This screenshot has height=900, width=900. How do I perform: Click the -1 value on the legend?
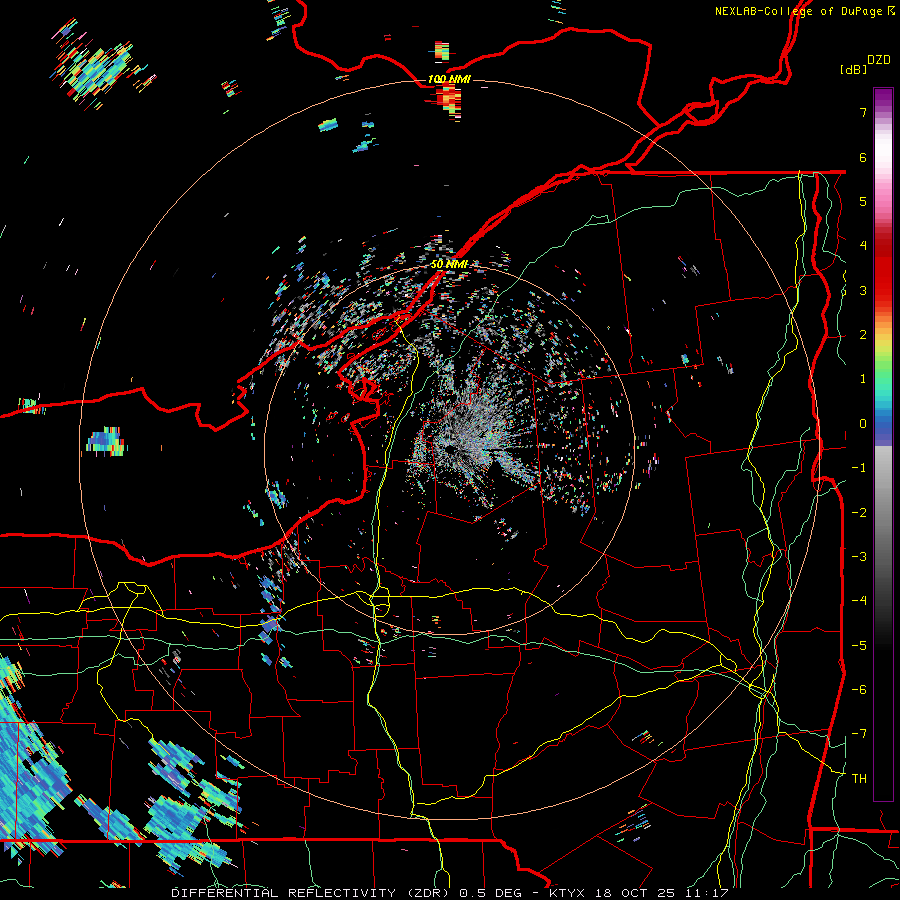[x=859, y=468]
